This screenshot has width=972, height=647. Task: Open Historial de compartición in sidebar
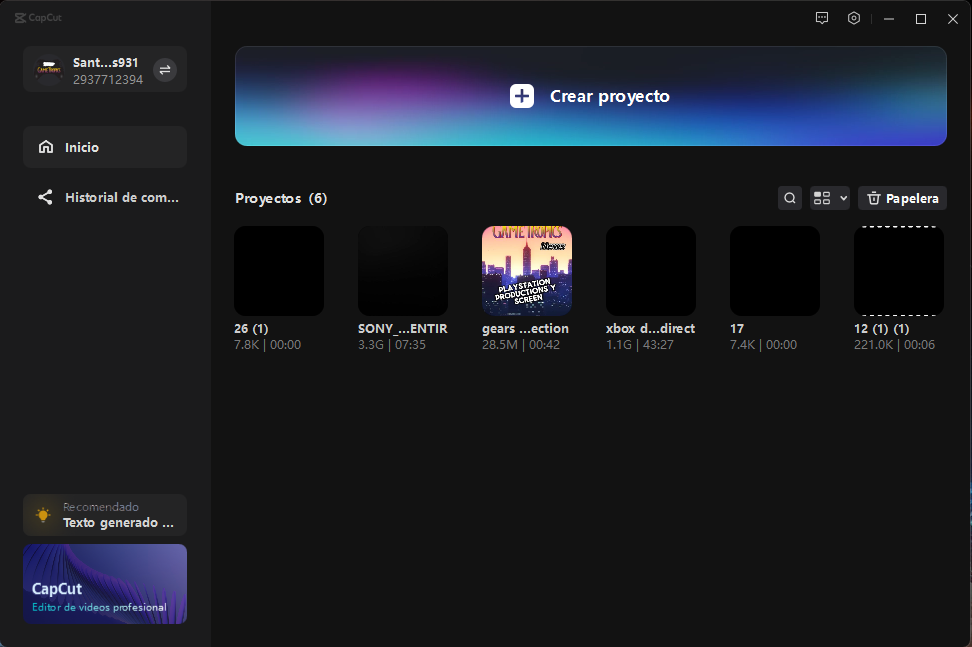click(105, 197)
